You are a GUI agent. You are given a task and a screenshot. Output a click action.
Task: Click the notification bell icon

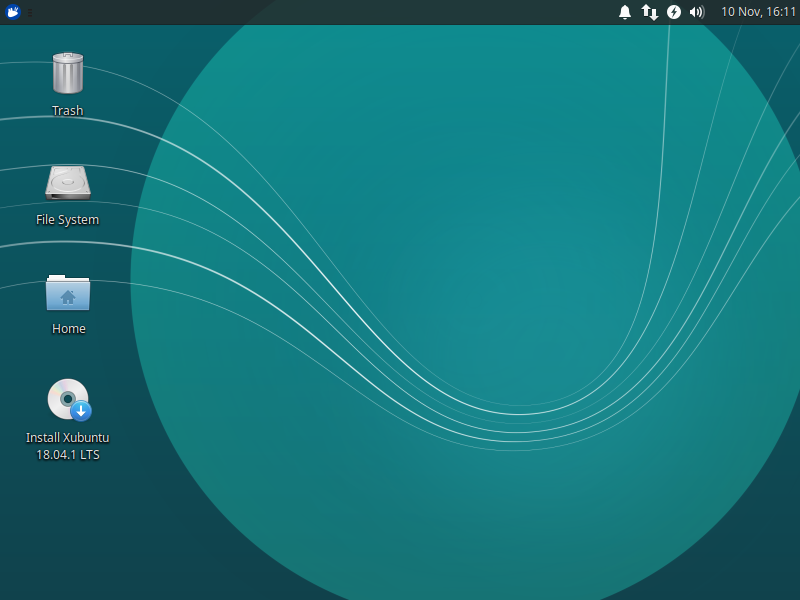pos(625,12)
